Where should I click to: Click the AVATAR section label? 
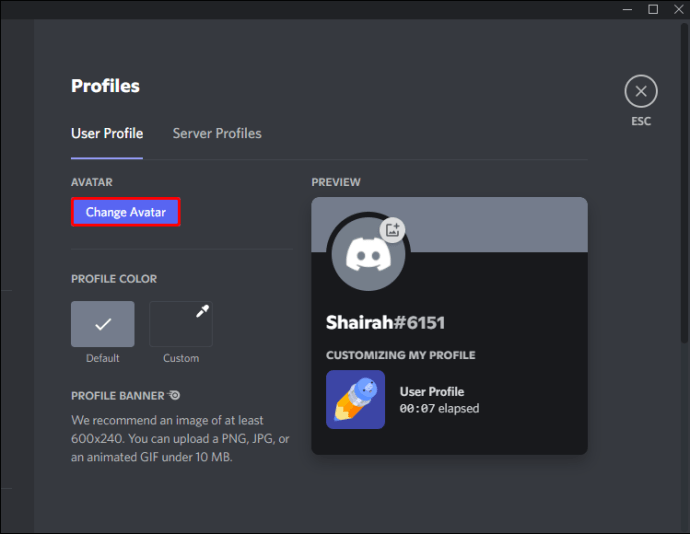(92, 182)
